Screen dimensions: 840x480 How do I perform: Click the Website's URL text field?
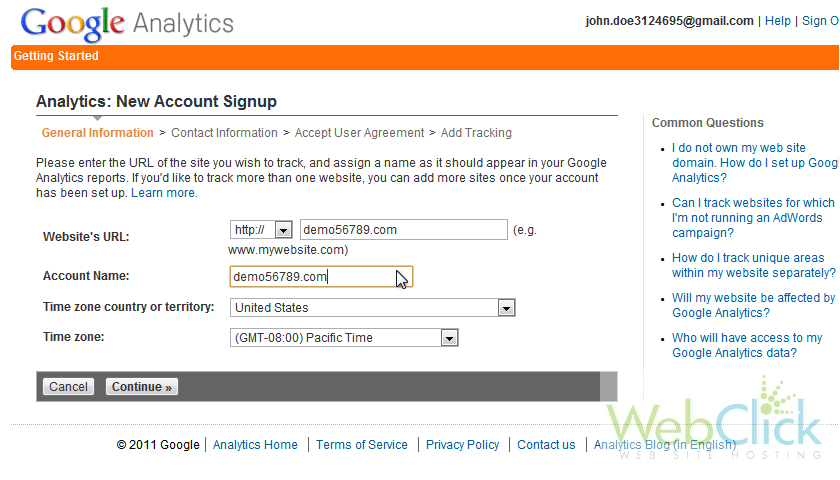tap(403, 230)
